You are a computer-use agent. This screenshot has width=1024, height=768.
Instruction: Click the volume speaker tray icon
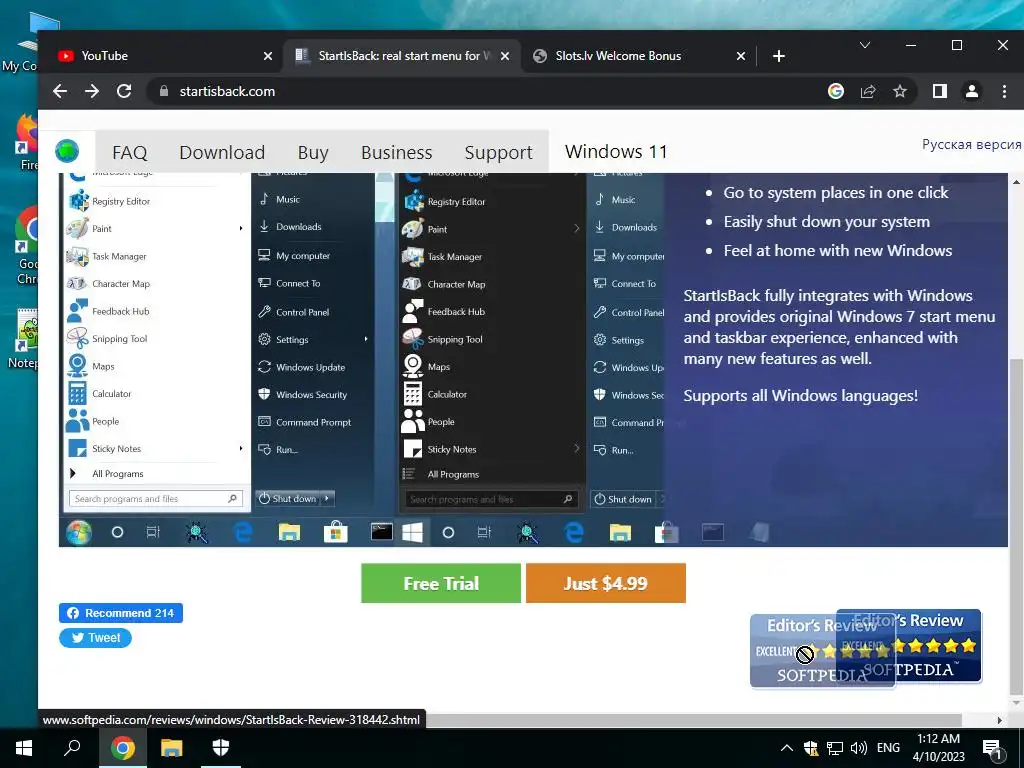(859, 748)
